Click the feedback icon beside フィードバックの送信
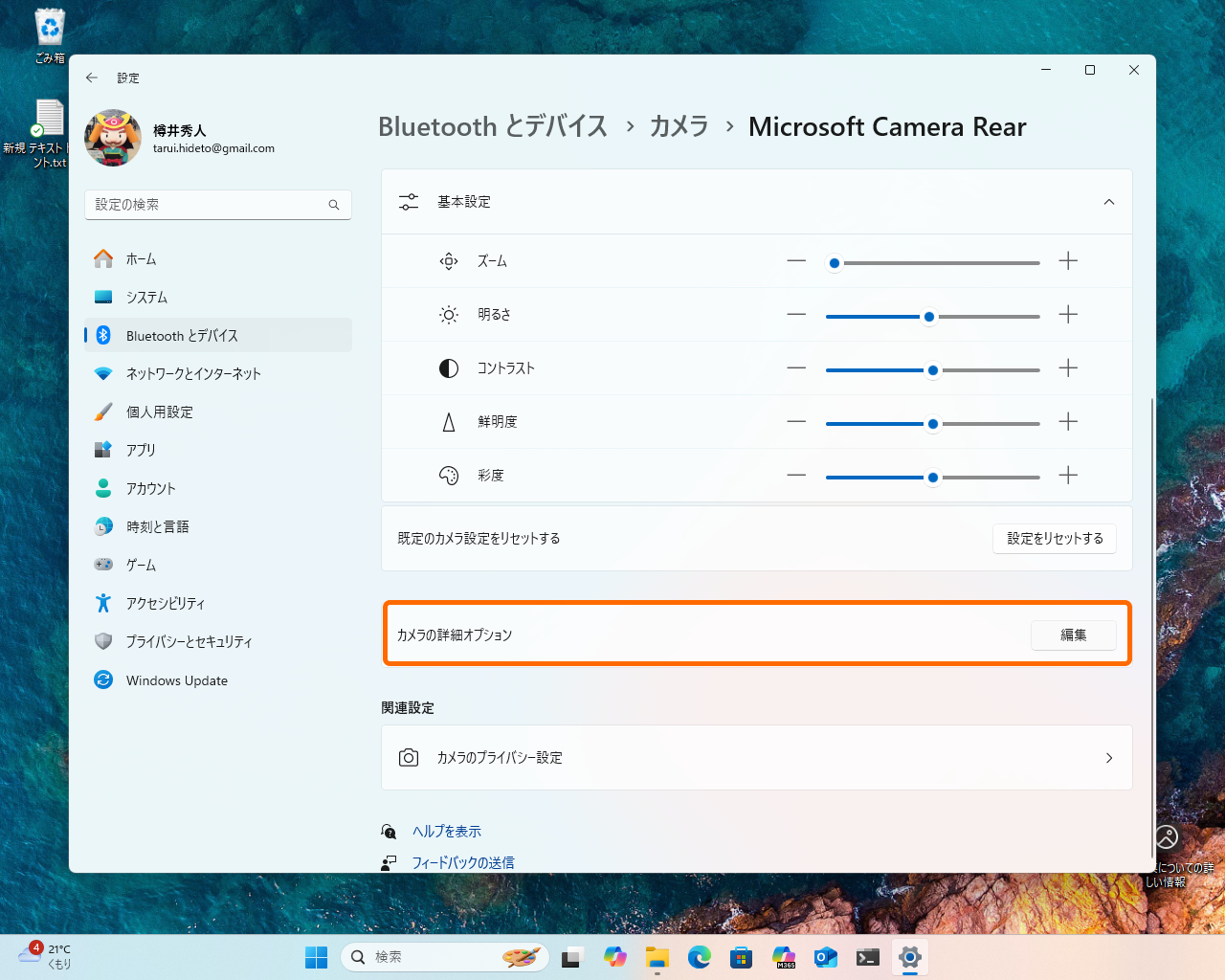Screen dimensions: 1225x980 pos(389,863)
